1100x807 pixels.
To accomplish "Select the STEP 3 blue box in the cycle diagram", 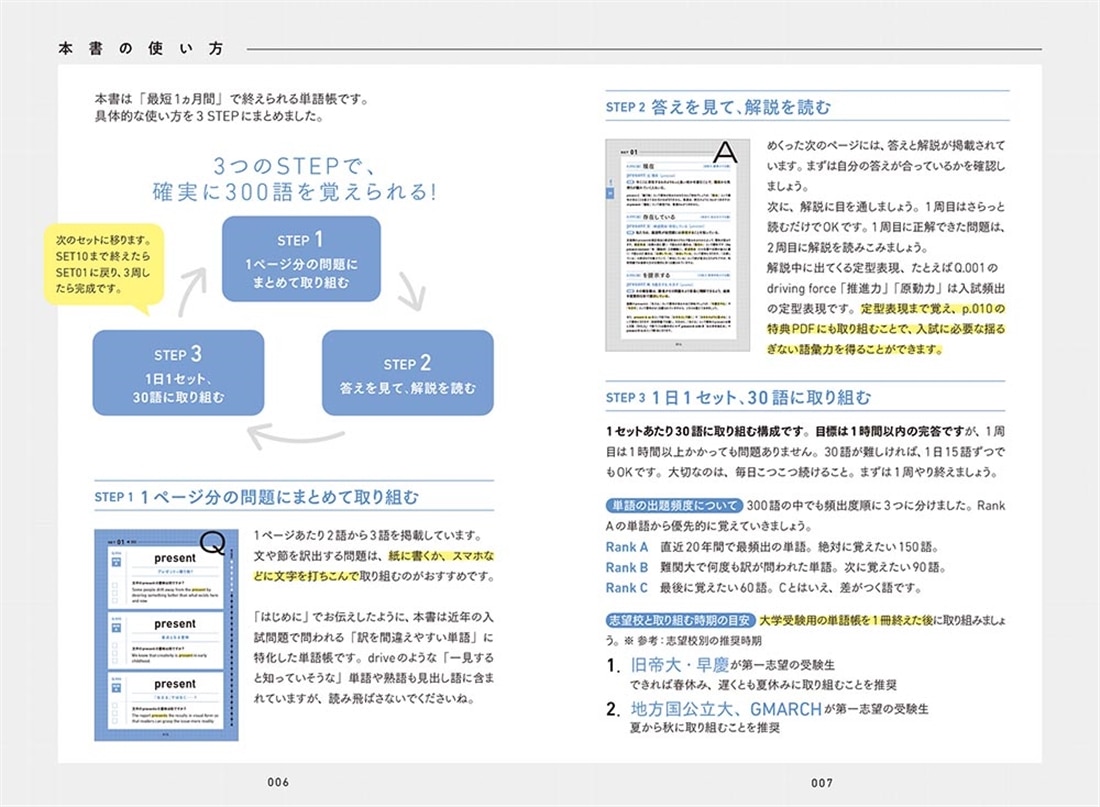I will tap(178, 373).
